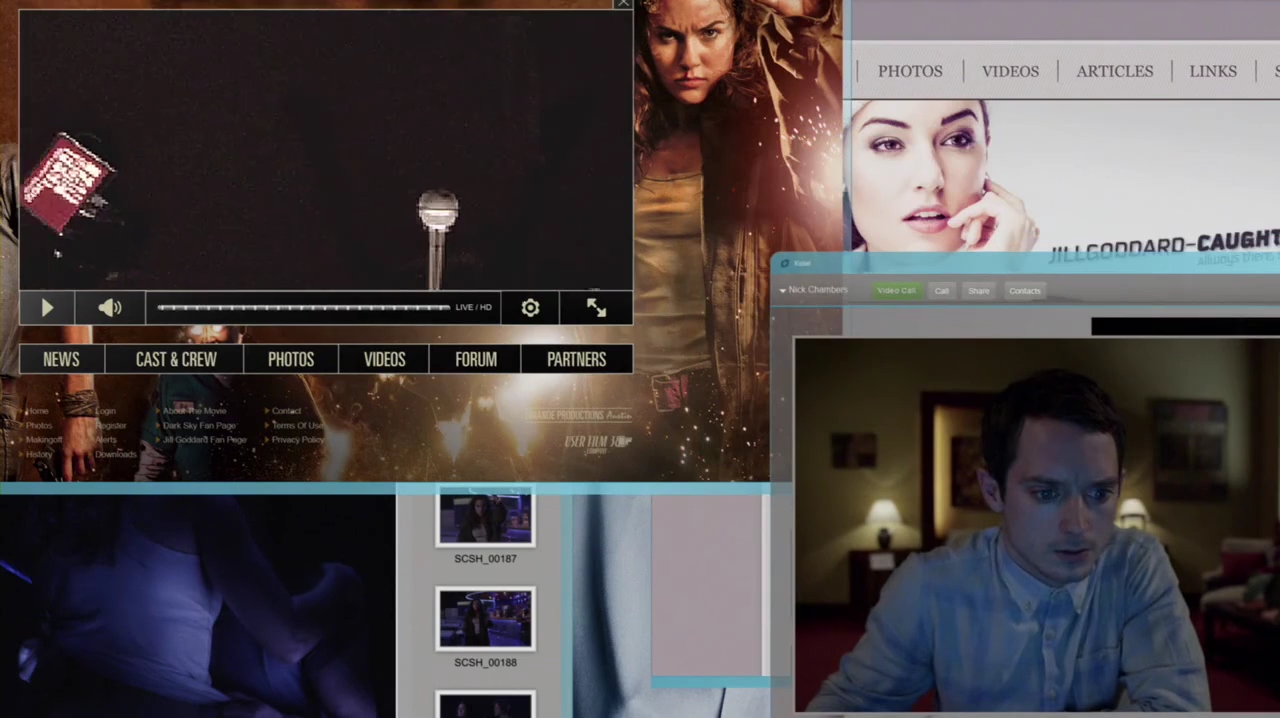1280x718 pixels.
Task: Open LINKS in the Jill Goddard site menu
Action: click(1213, 71)
